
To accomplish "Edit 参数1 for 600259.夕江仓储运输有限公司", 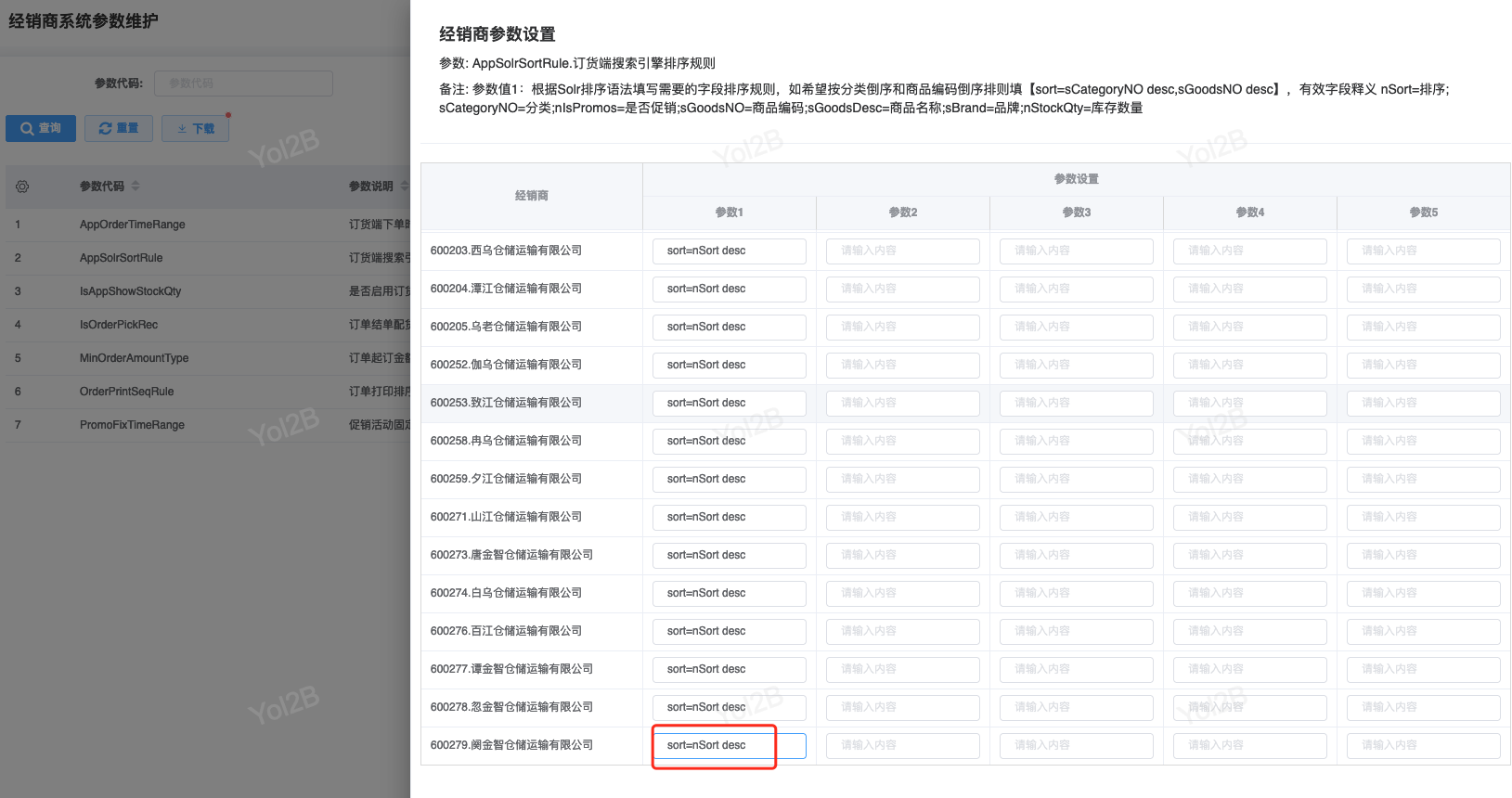I will coord(730,480).
